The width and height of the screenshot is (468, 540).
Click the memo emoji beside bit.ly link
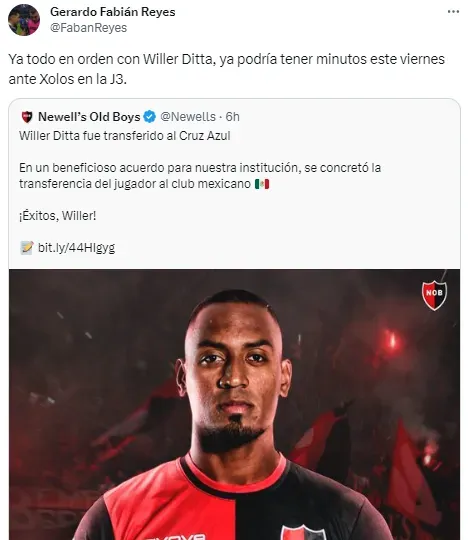(27, 248)
